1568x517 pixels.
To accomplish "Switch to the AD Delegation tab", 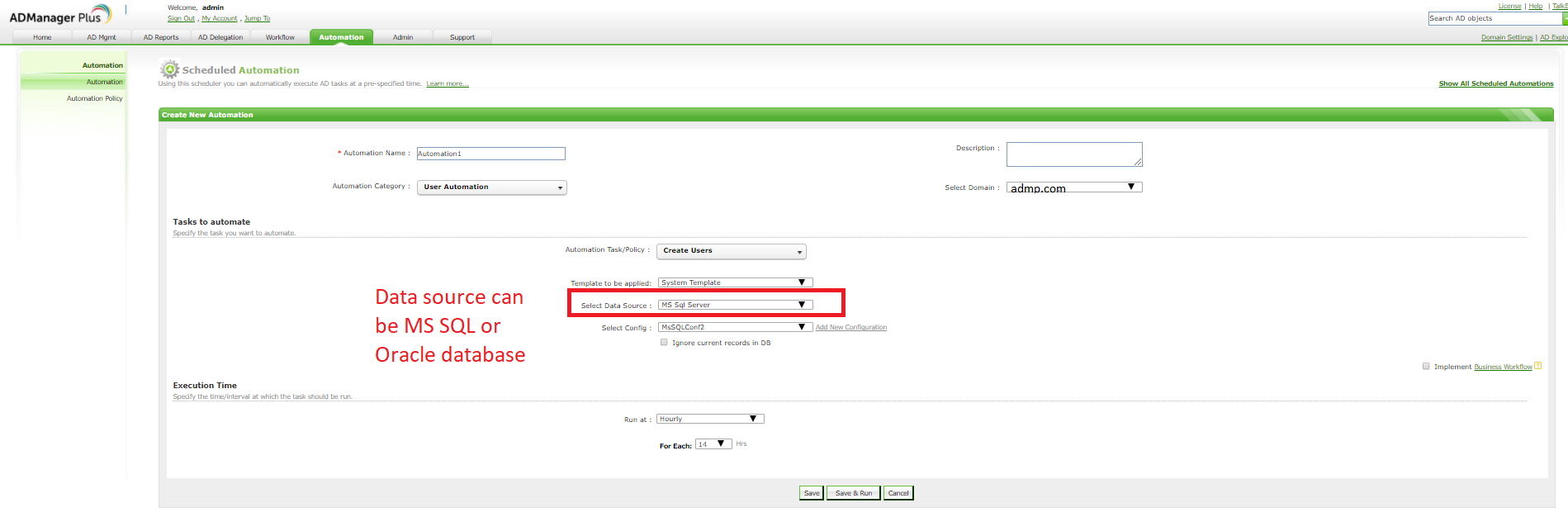I will (x=220, y=37).
